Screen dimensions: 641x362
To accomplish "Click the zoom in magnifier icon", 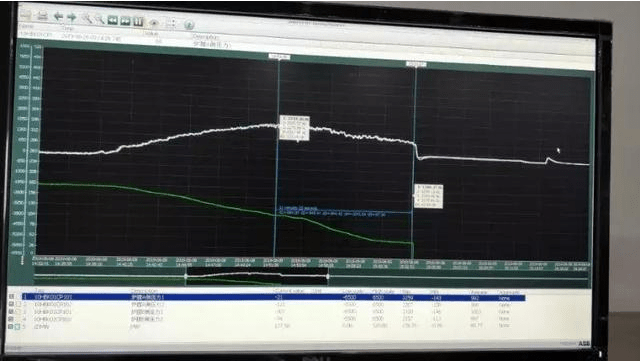I will [86, 18].
